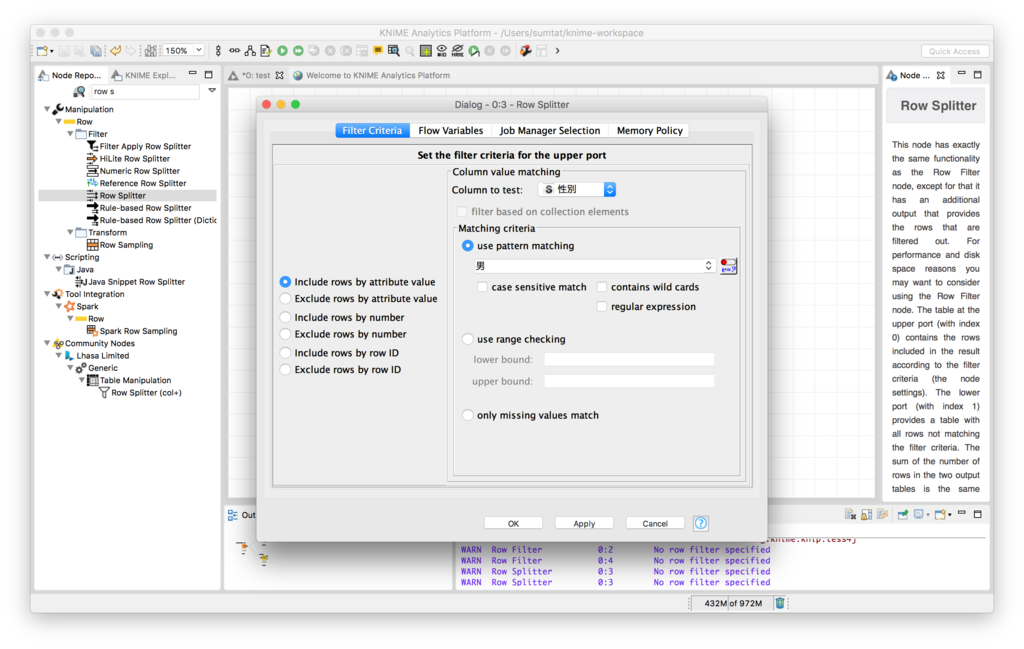The height and width of the screenshot is (649, 1024).
Task: Collapse the Scripting tree node
Action: coord(47,257)
